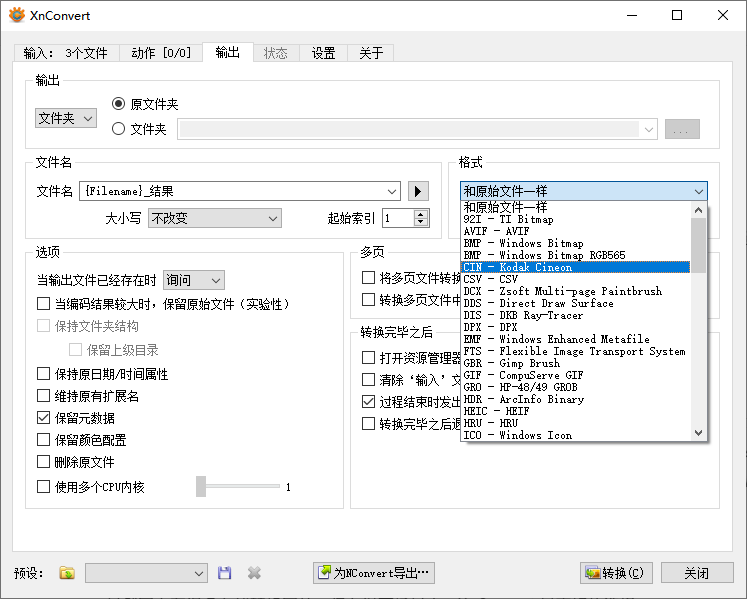Switch to the 输入: 3个文件 tab
The width and height of the screenshot is (747, 599).
click(x=66, y=53)
